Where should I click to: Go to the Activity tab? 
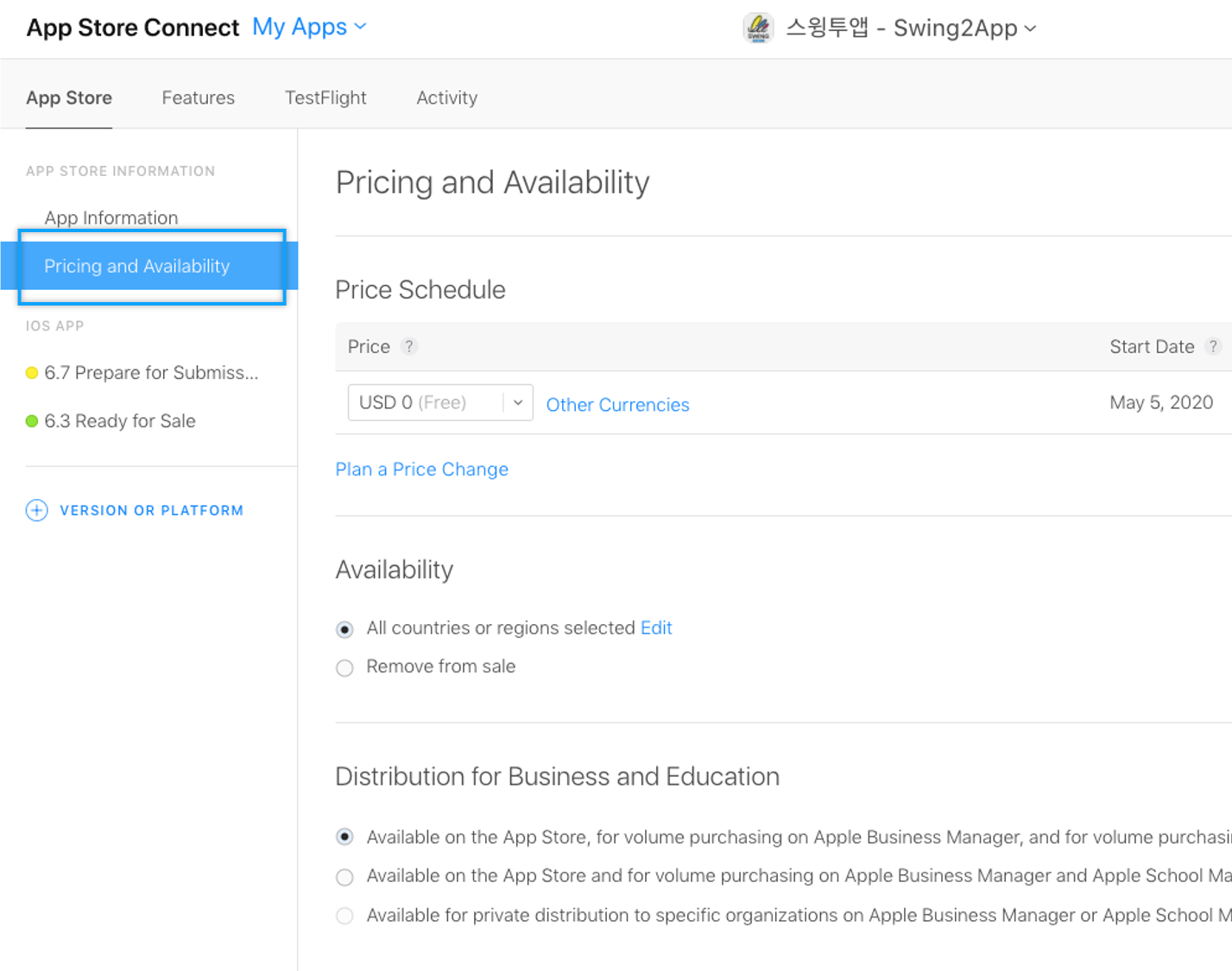pos(446,98)
